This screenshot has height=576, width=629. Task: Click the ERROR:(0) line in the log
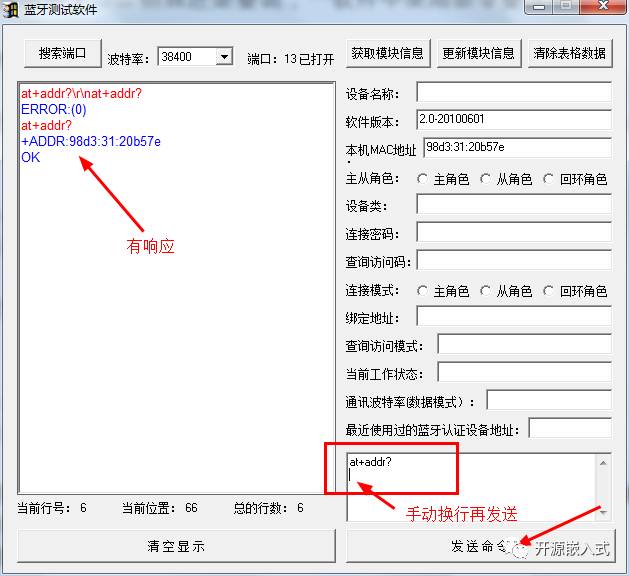click(54, 110)
